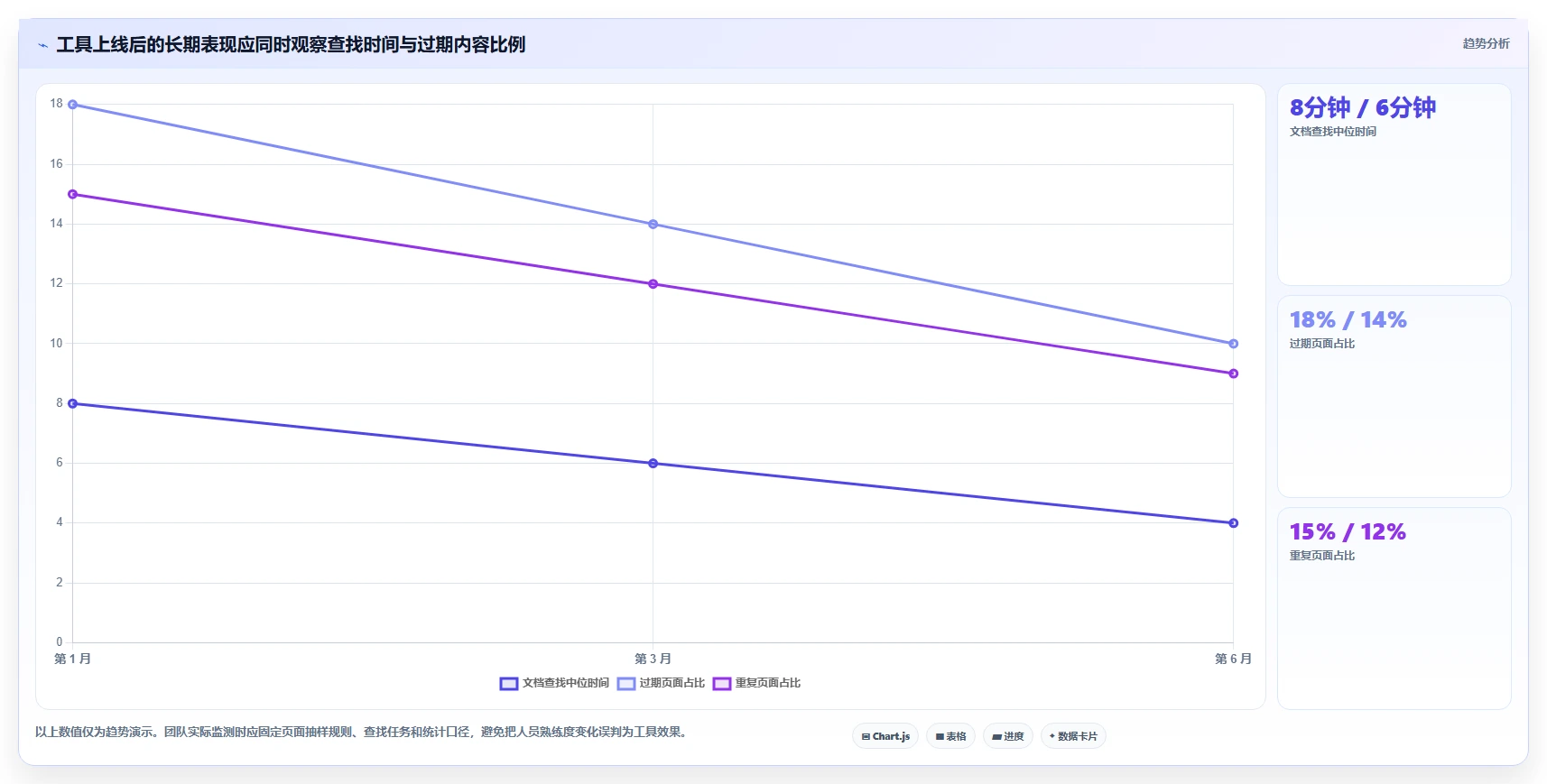1547x784 pixels.
Task: Click the 文档查找中位时间 card caption
Action: click(x=1333, y=132)
